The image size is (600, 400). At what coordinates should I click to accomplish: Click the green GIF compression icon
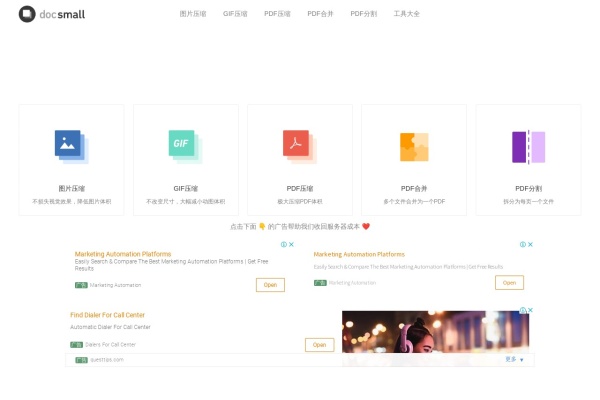(185, 147)
